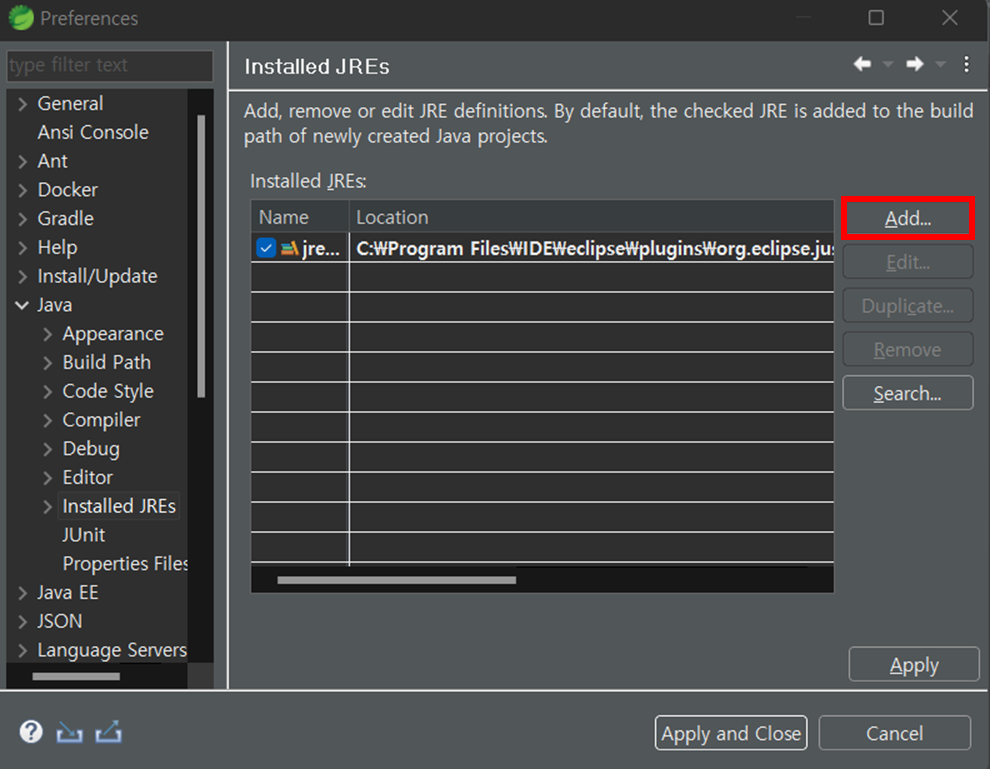Select the JUnit preference page
Screen dimensions: 990x769
84,535
